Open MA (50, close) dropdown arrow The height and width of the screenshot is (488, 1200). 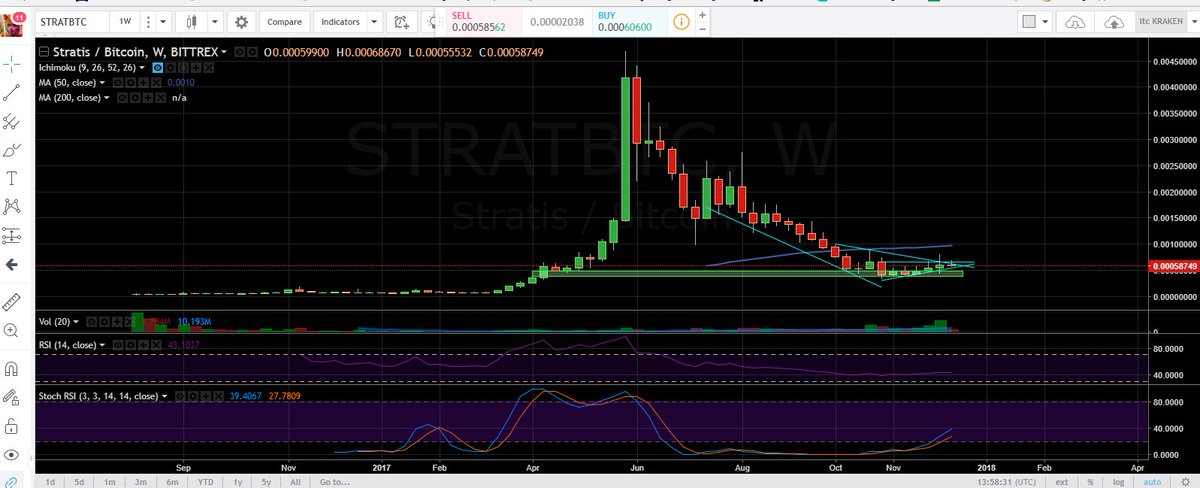102,83
